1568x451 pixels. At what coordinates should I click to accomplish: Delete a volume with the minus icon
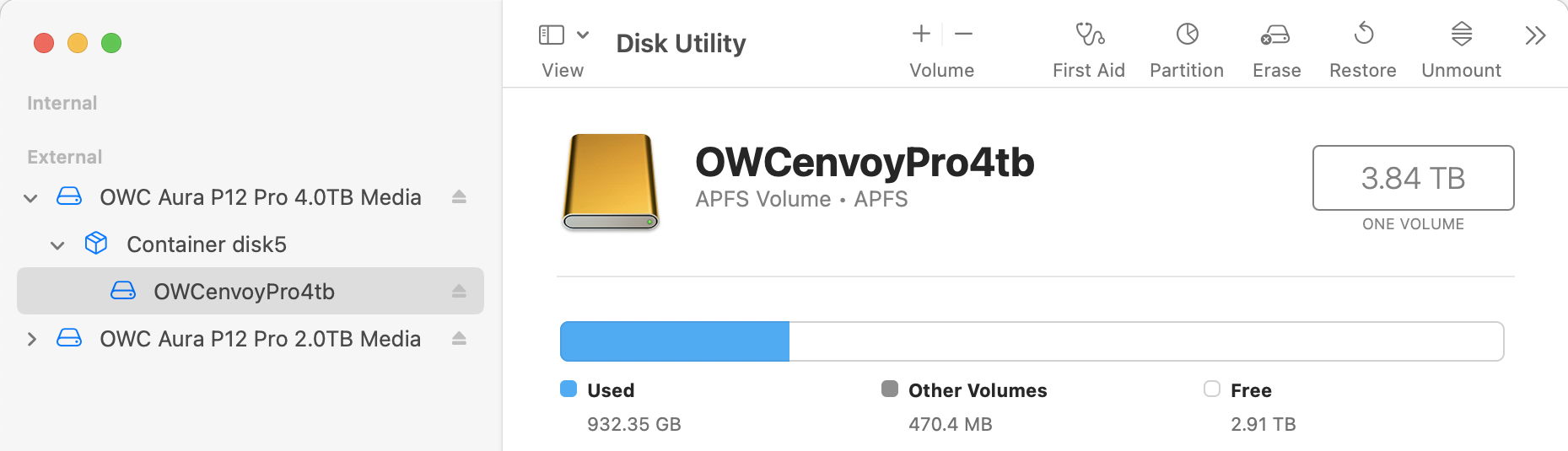pyautogui.click(x=963, y=34)
